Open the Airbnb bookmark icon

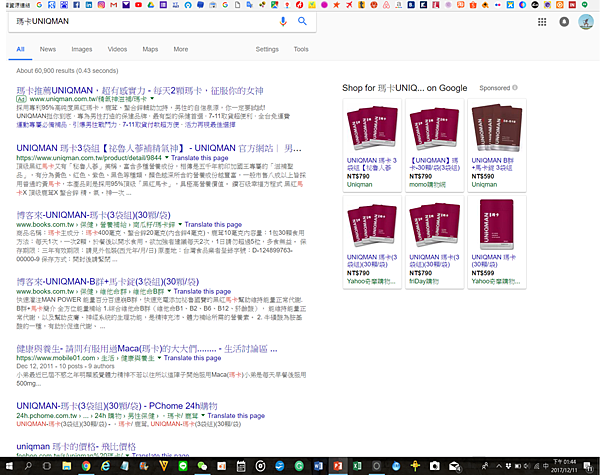click(386, 5)
